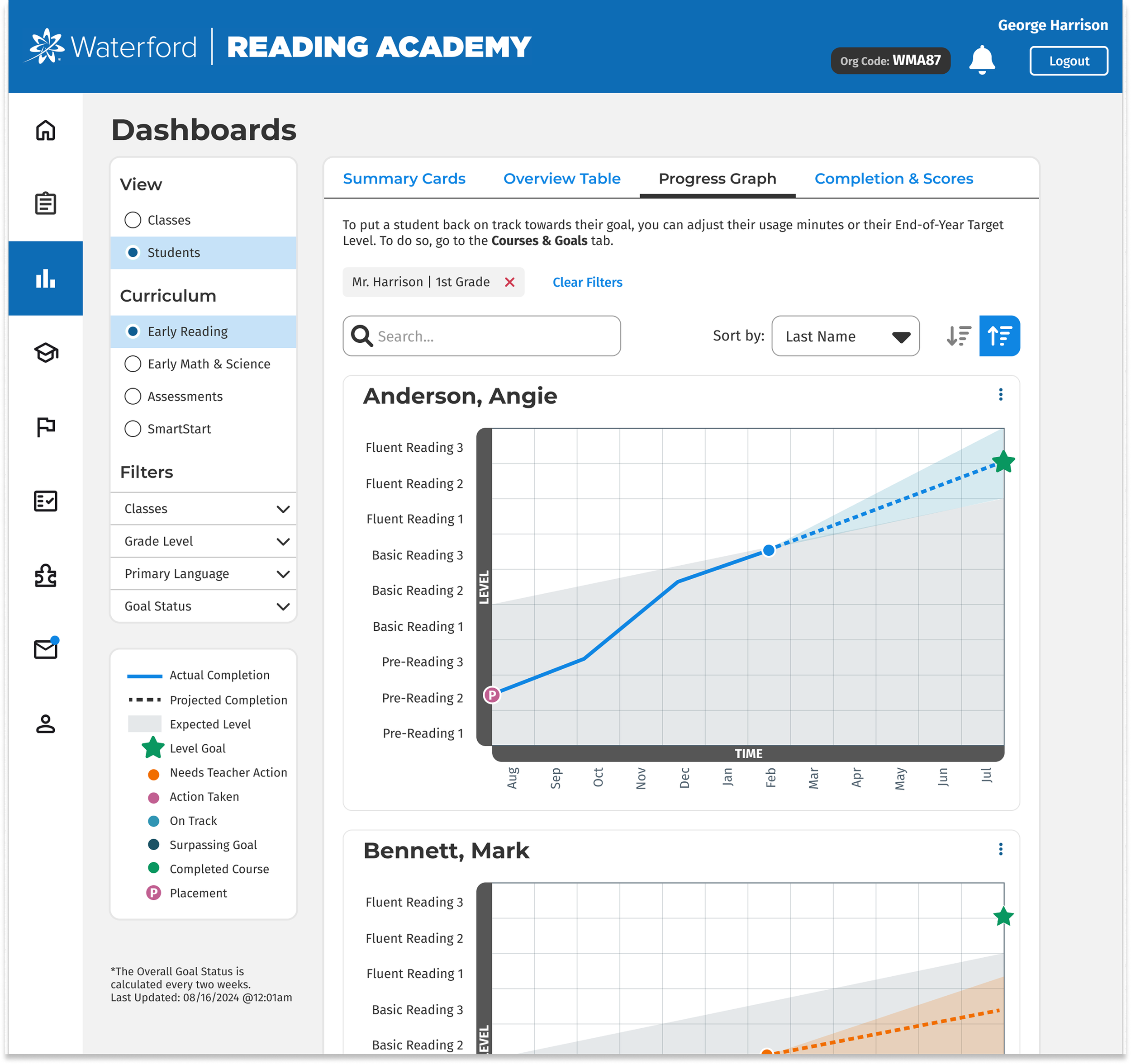Switch to the Summary Cards tab
This screenshot has width=1131, height=1064.
click(x=404, y=179)
